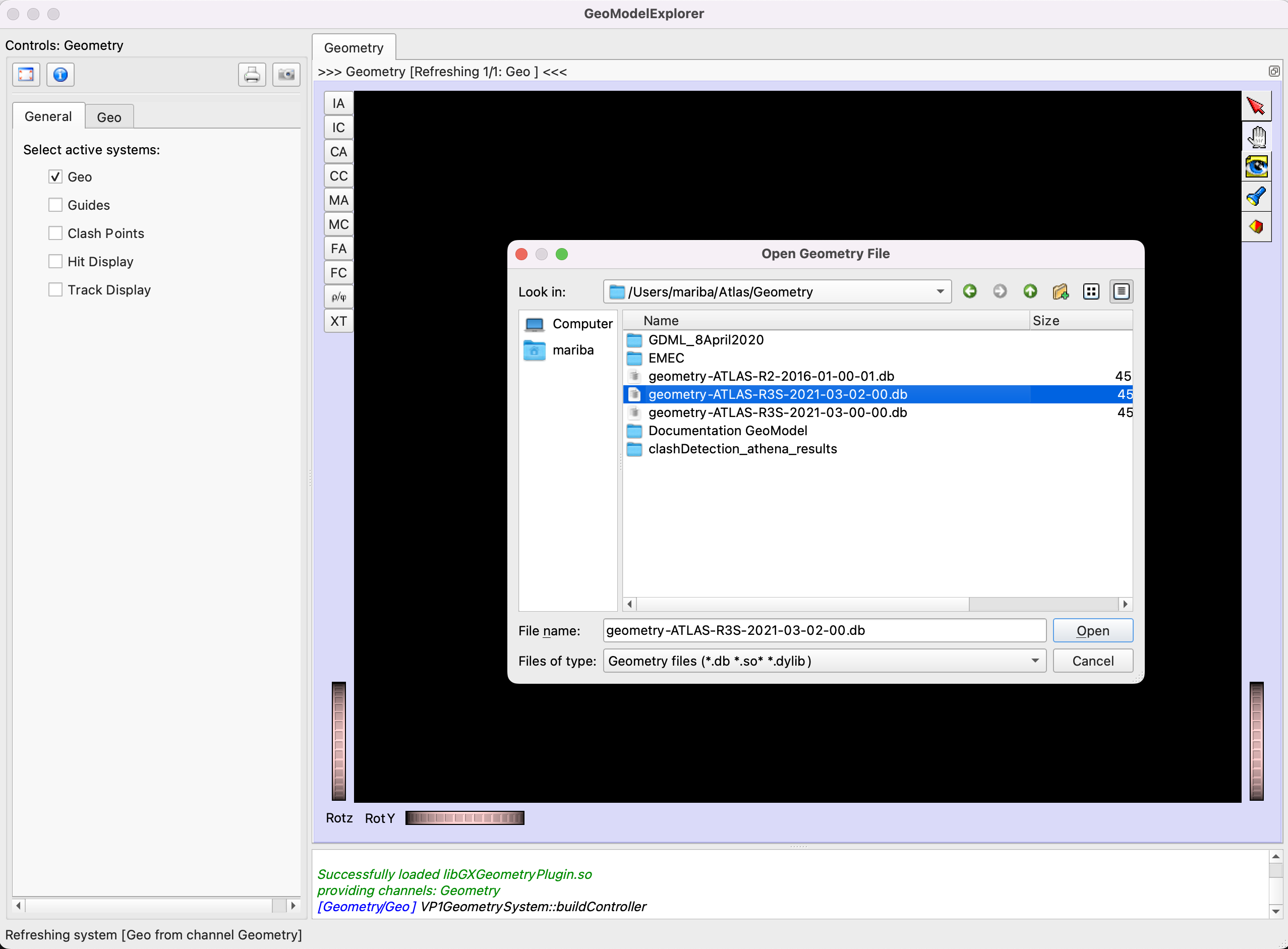Image resolution: width=1288 pixels, height=949 pixels.
Task: Create a new folder in dialog
Action: pos(1061,291)
